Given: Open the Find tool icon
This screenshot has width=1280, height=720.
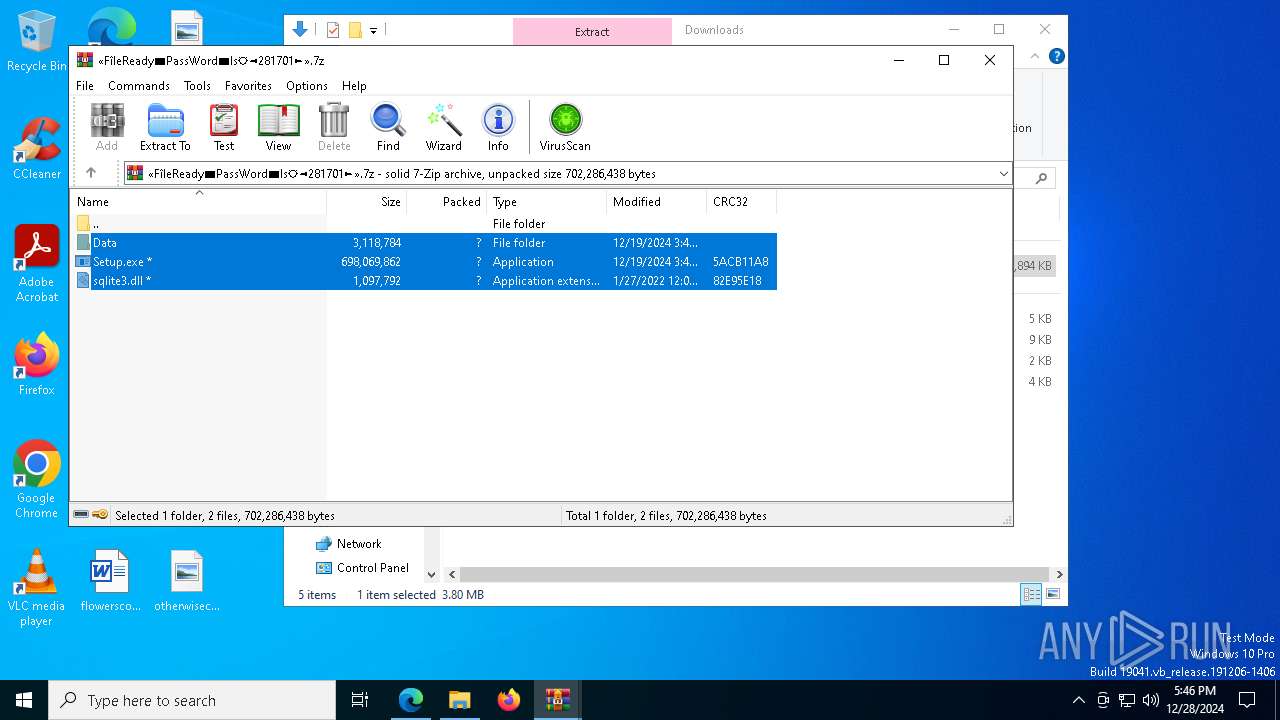Looking at the screenshot, I should pos(388,127).
